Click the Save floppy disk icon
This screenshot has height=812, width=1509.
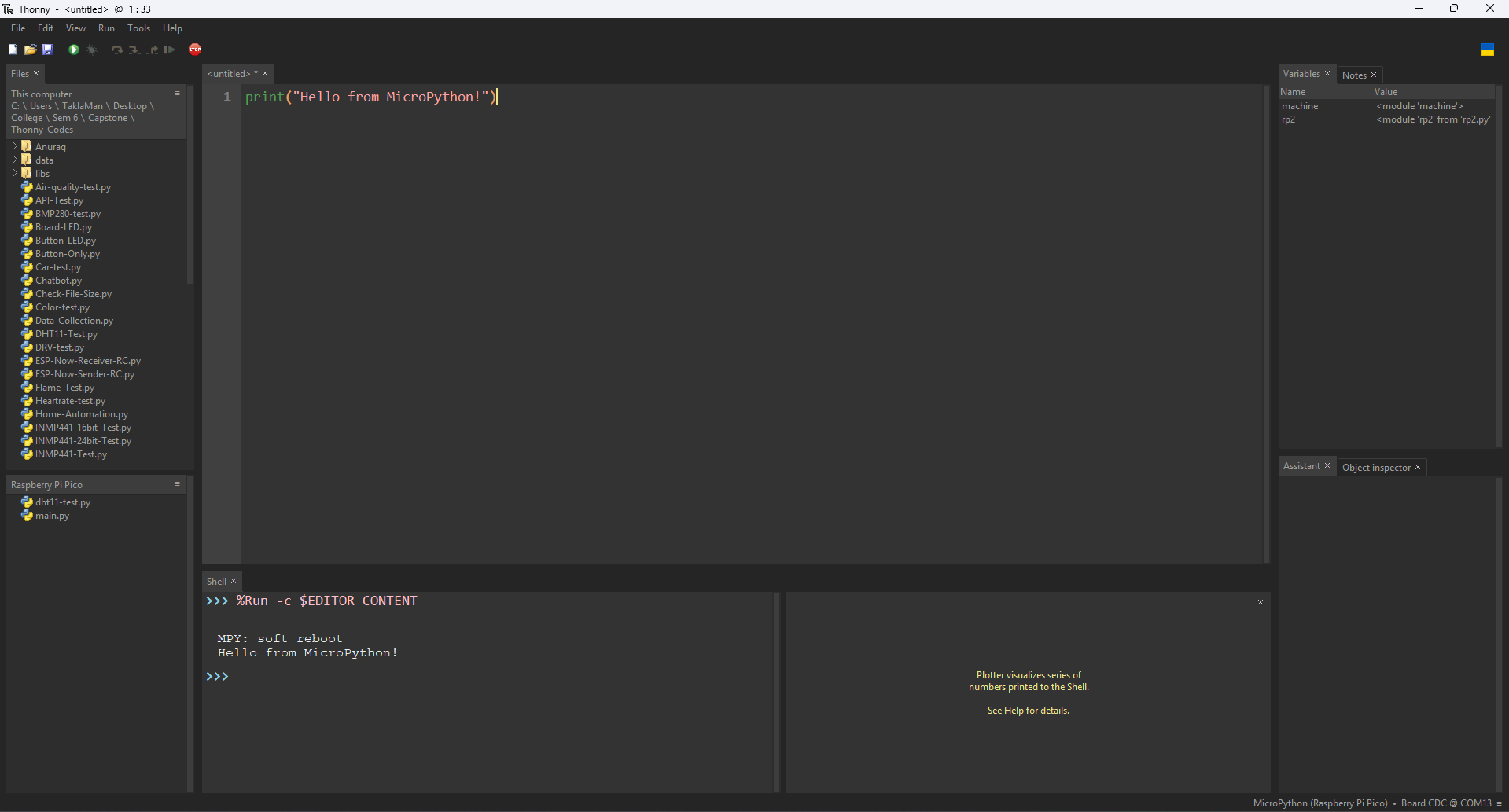(47, 50)
